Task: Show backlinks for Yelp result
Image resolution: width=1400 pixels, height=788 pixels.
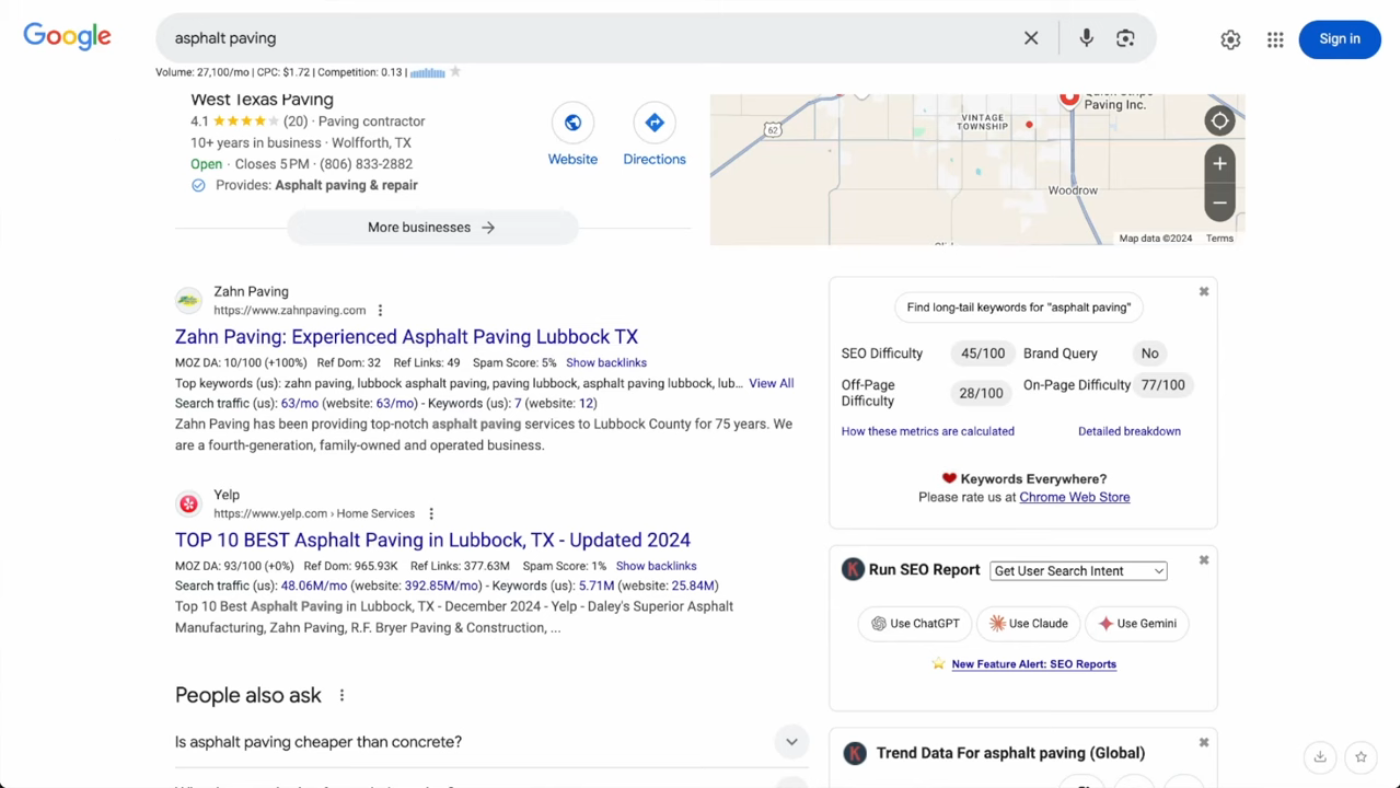Action: coord(656,566)
